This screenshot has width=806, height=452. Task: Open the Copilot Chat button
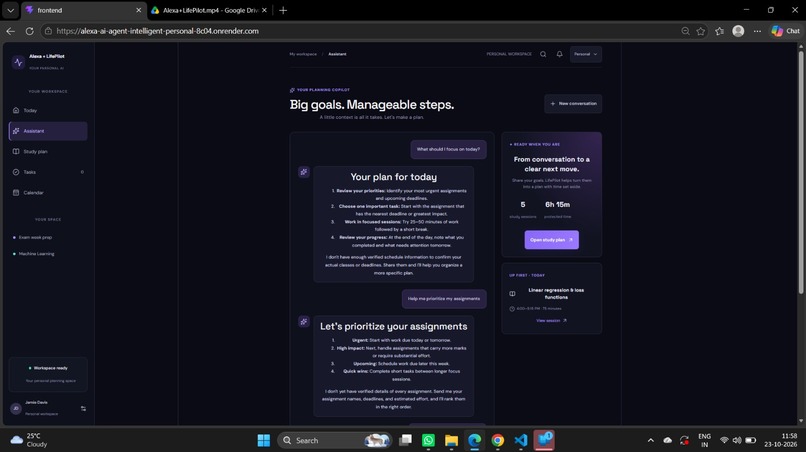(x=786, y=31)
